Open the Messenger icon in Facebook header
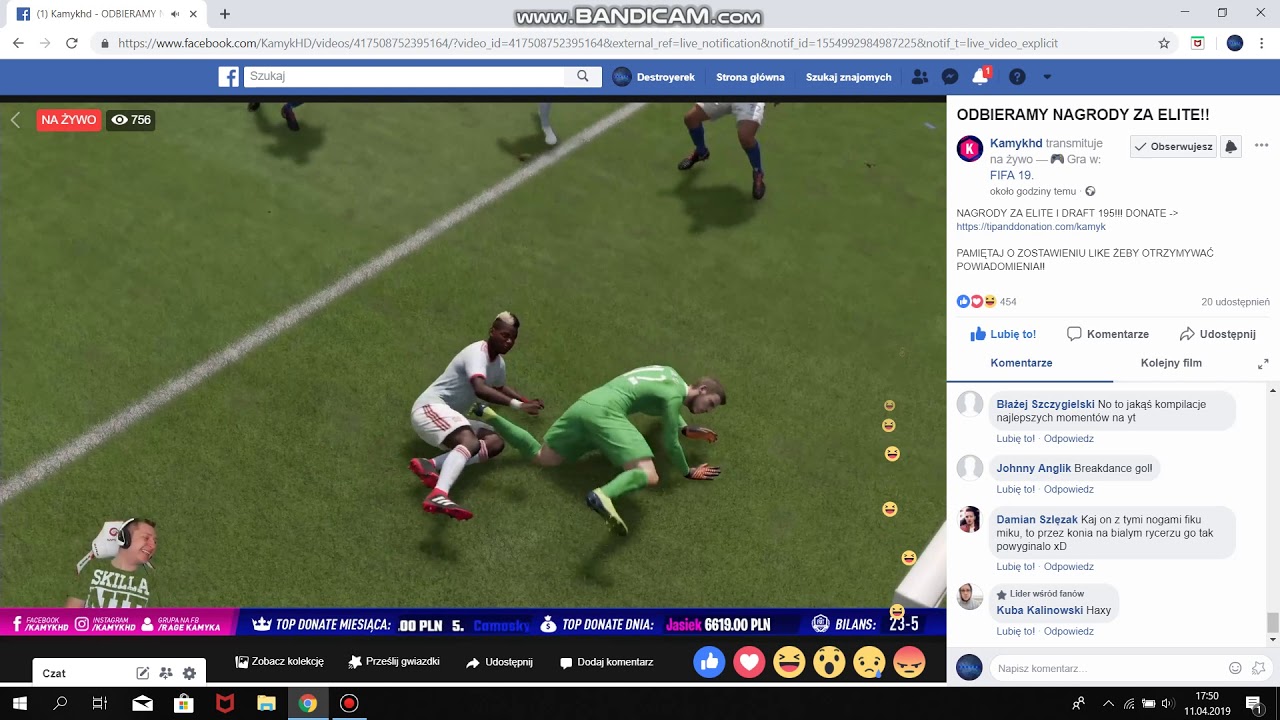Screen dimensions: 1280x720 click(x=950, y=77)
